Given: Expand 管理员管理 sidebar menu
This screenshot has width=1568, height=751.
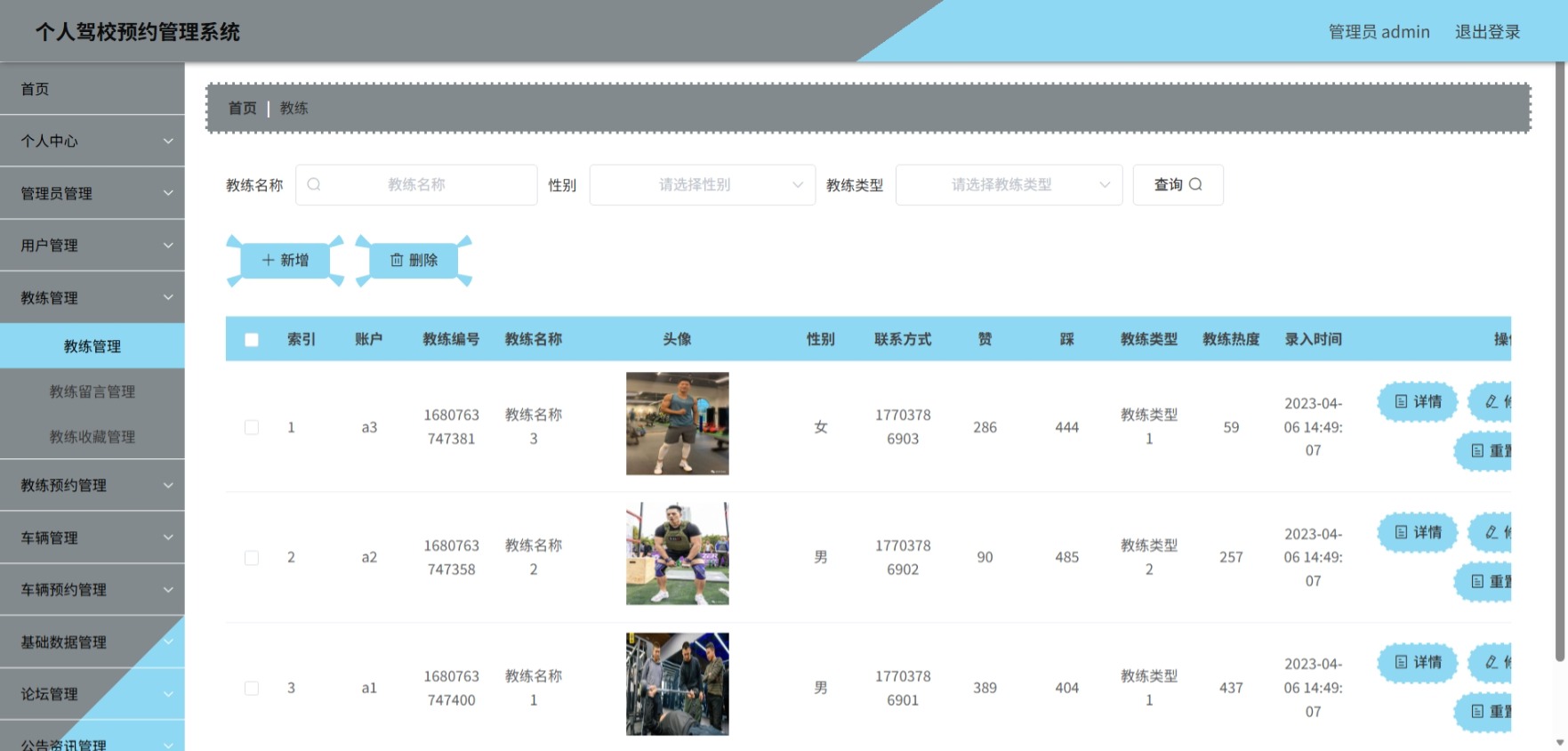Looking at the screenshot, I should tap(92, 193).
